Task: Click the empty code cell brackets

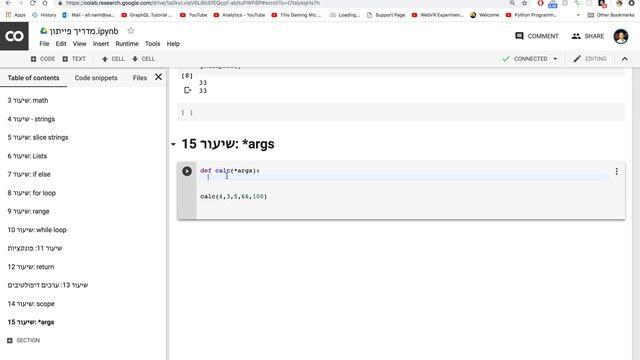Action: coord(187,113)
